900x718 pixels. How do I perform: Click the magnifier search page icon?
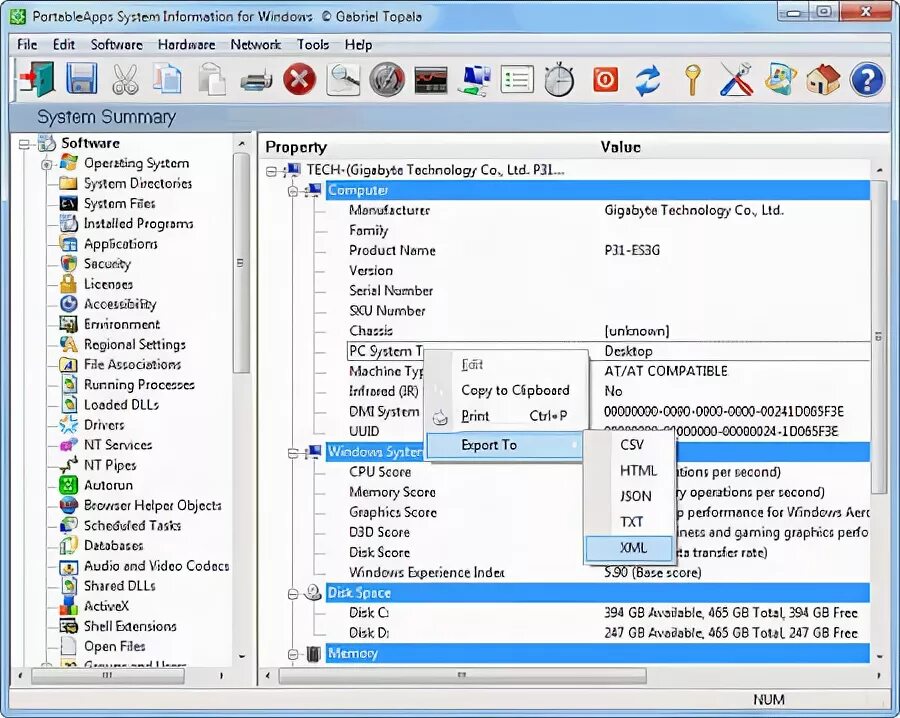click(343, 79)
